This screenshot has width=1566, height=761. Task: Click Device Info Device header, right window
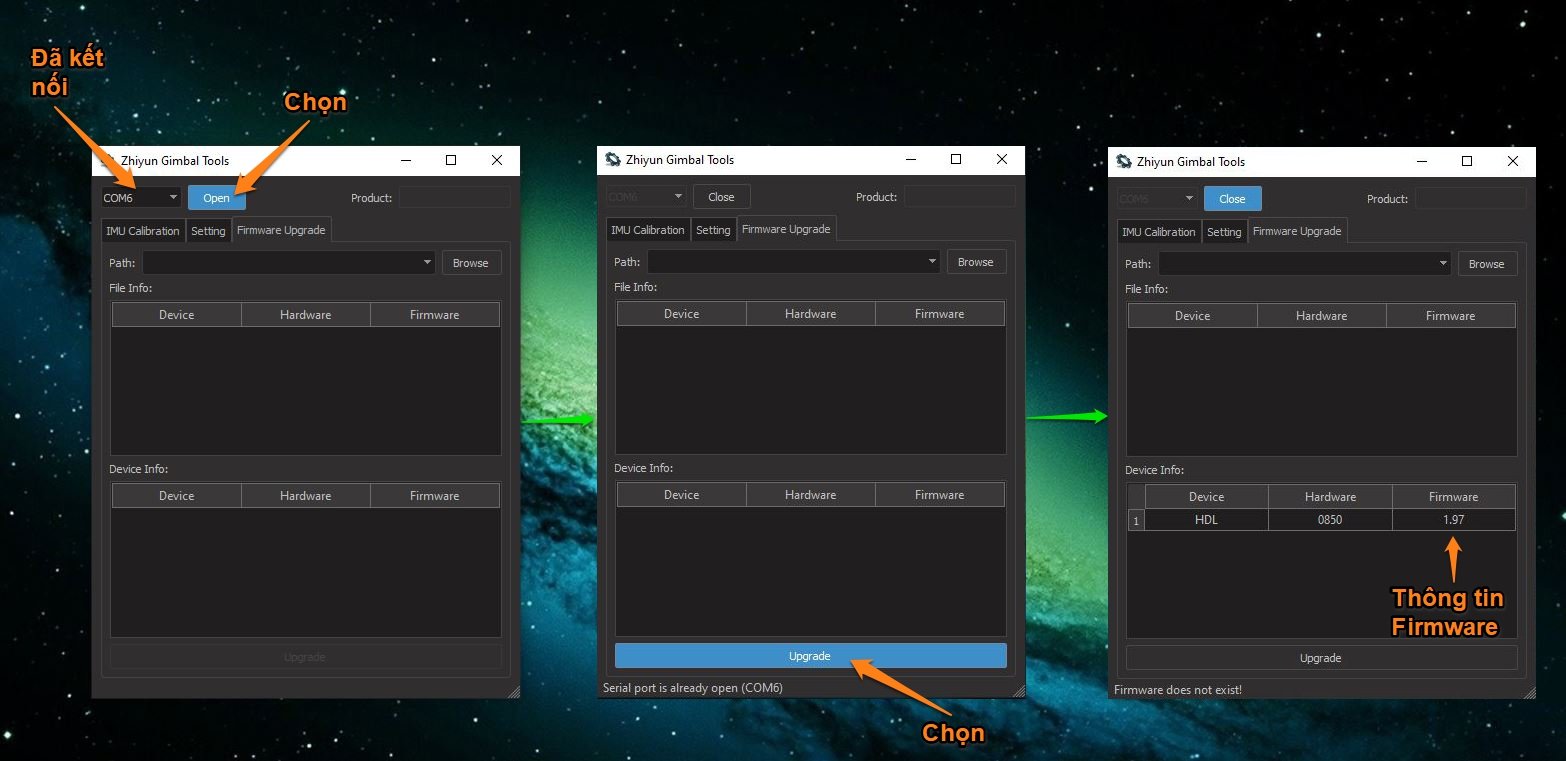coord(1207,497)
